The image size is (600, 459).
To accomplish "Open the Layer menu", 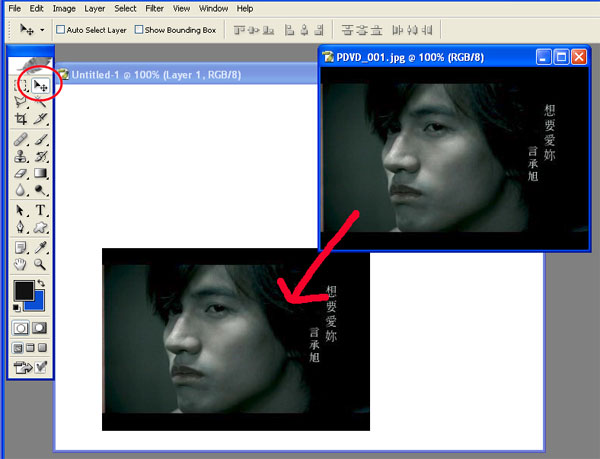I will coord(95,8).
